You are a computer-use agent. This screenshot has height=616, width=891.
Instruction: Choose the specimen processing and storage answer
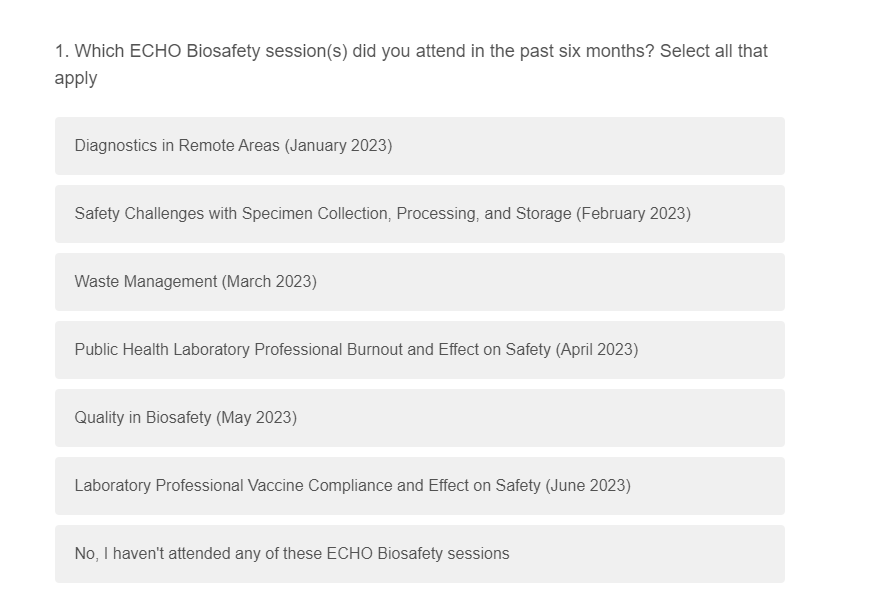pyautogui.click(x=382, y=214)
